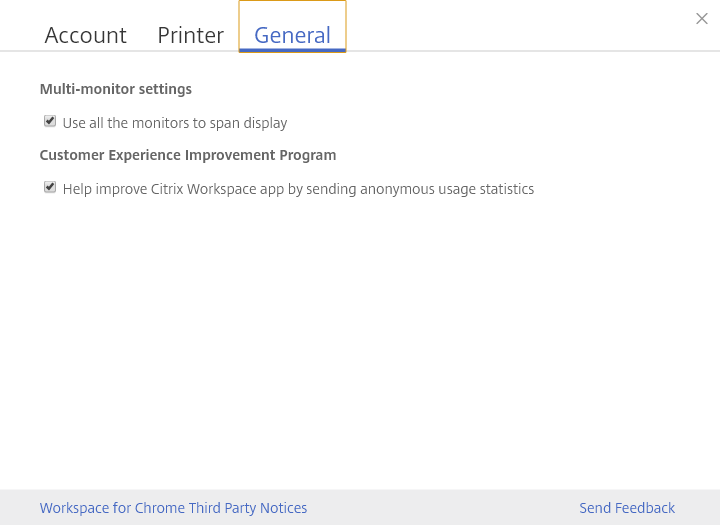Open the Printer tab

pyautogui.click(x=190, y=35)
